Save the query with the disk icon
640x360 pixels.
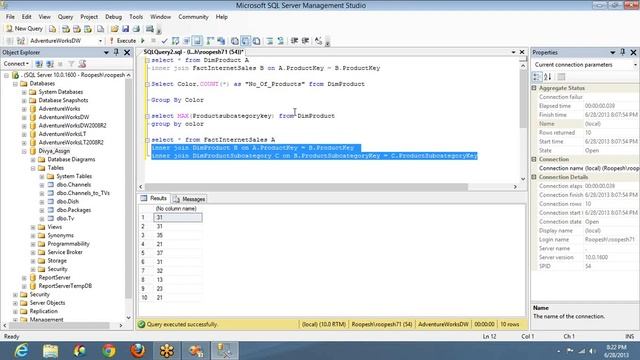click(x=125, y=29)
